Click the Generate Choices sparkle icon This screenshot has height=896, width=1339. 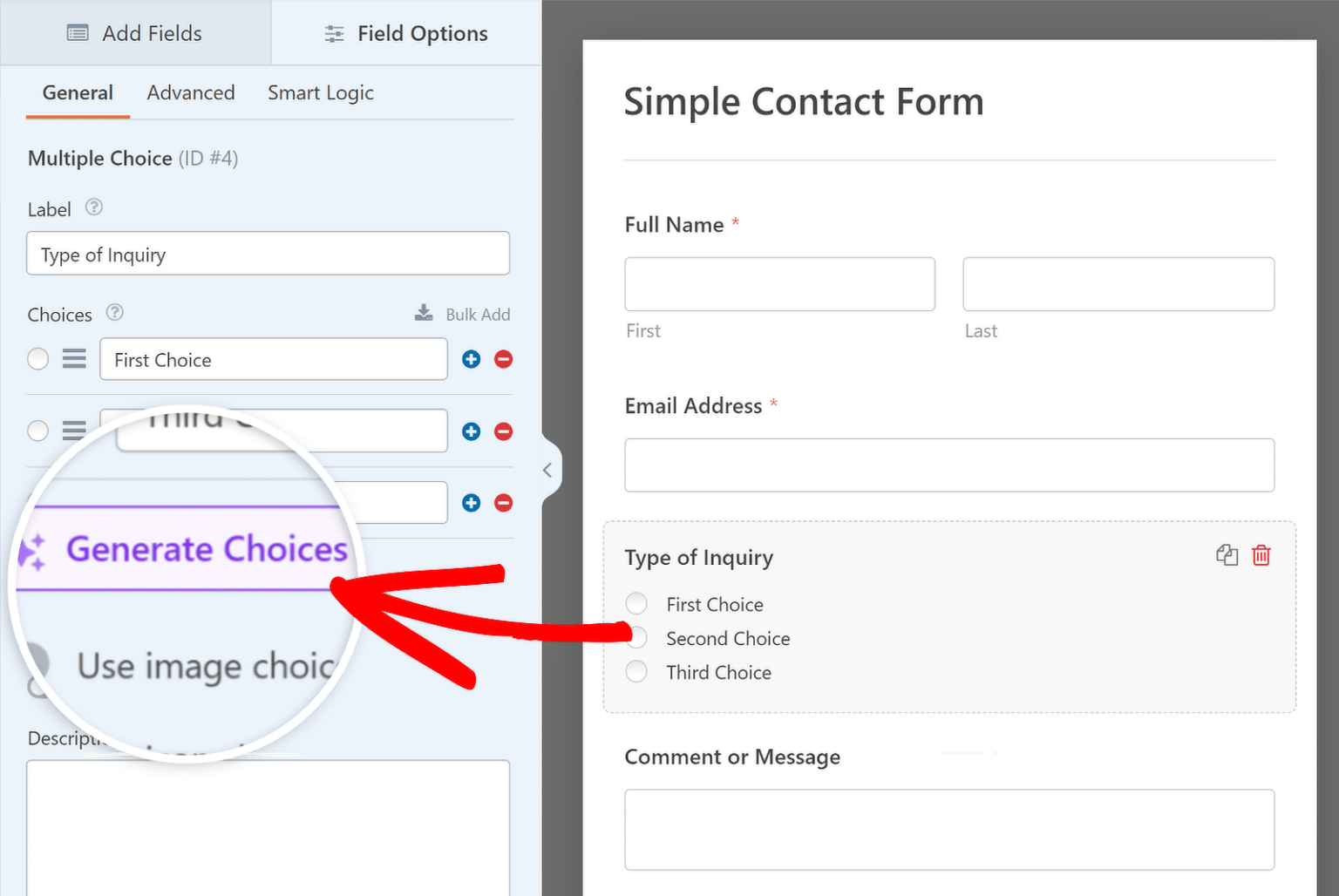33,551
